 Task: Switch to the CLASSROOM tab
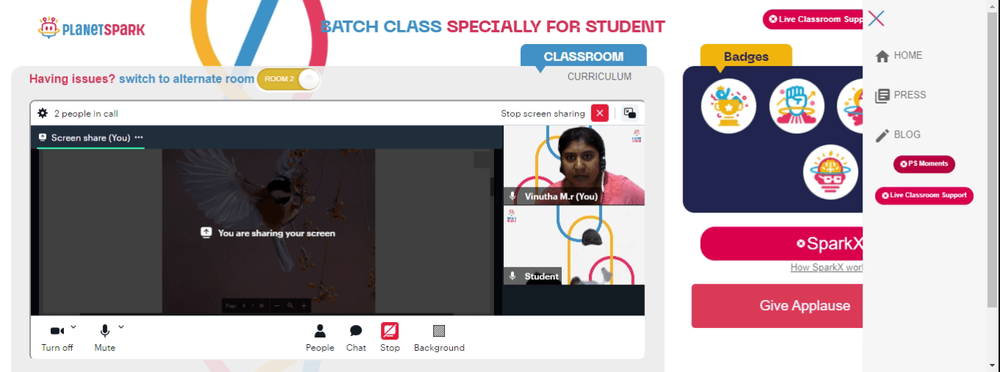pyautogui.click(x=584, y=56)
